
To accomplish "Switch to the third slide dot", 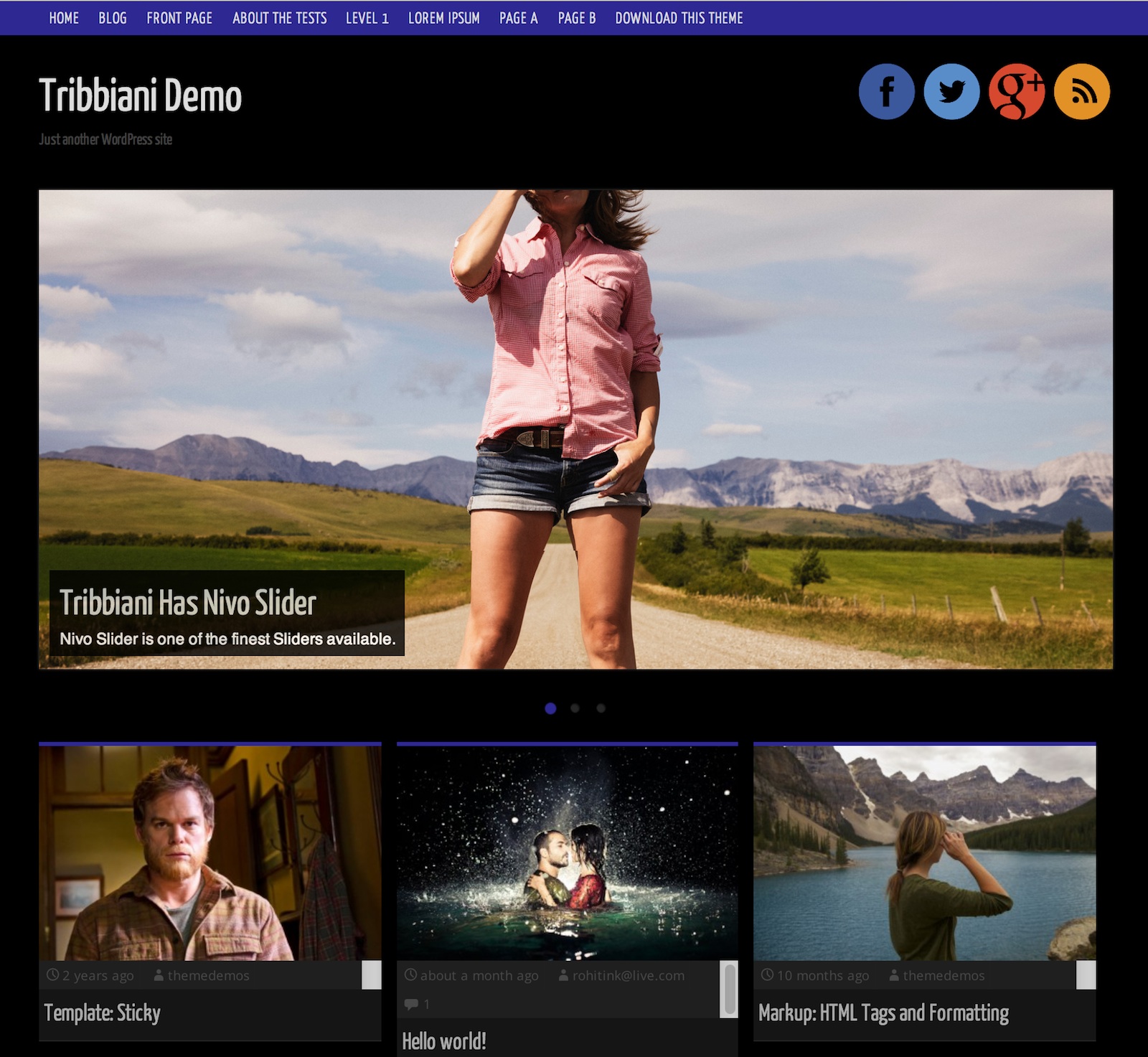I will (601, 708).
